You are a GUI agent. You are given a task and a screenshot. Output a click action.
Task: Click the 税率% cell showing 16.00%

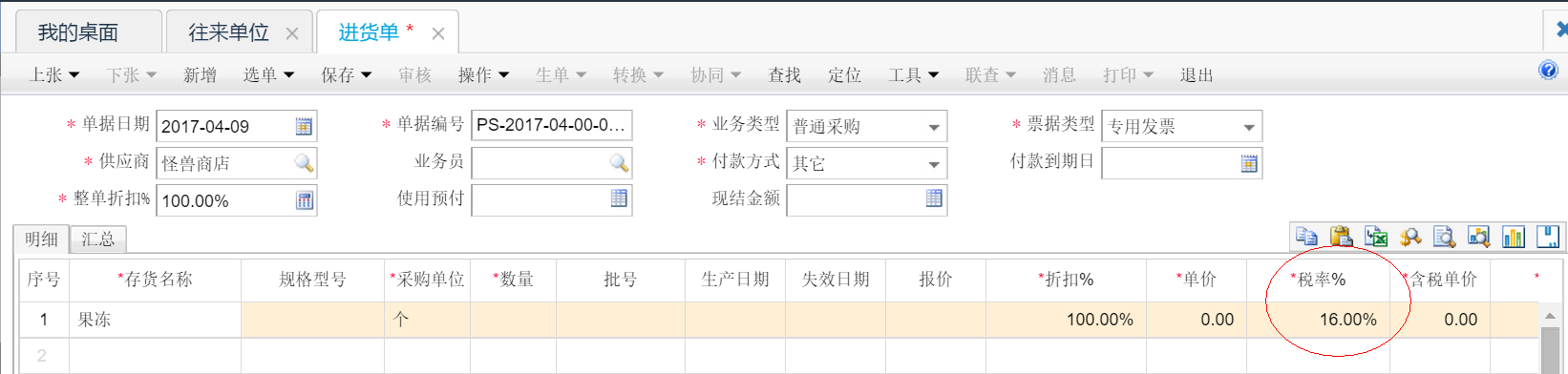tap(1318, 320)
